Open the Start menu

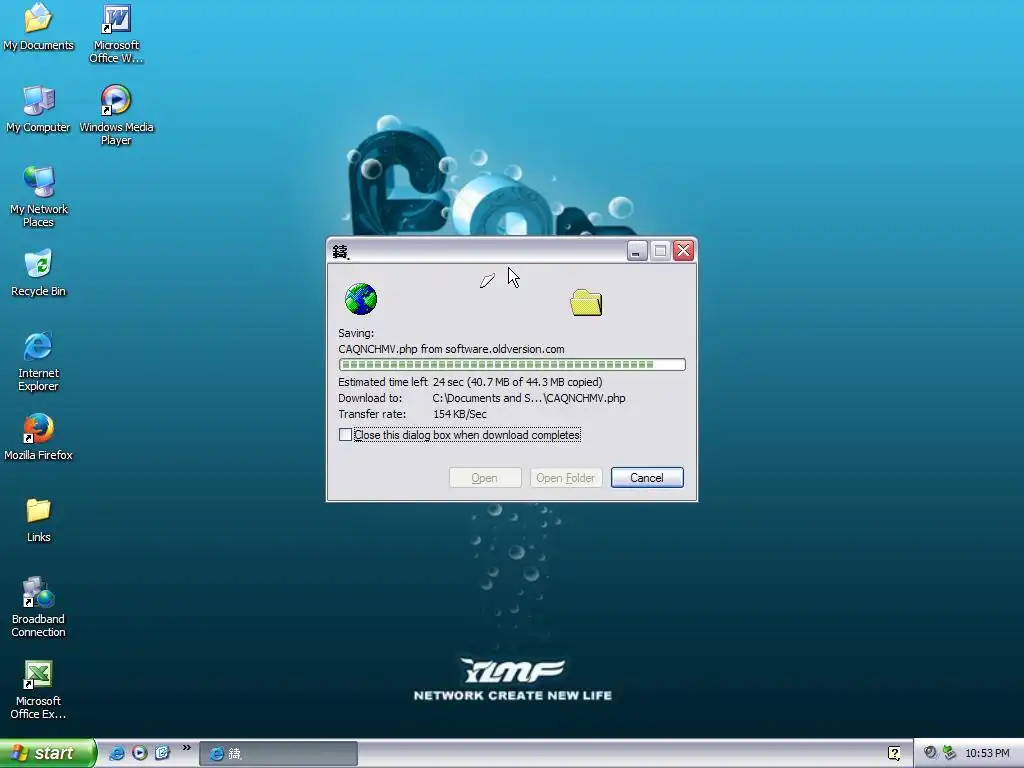[x=48, y=753]
